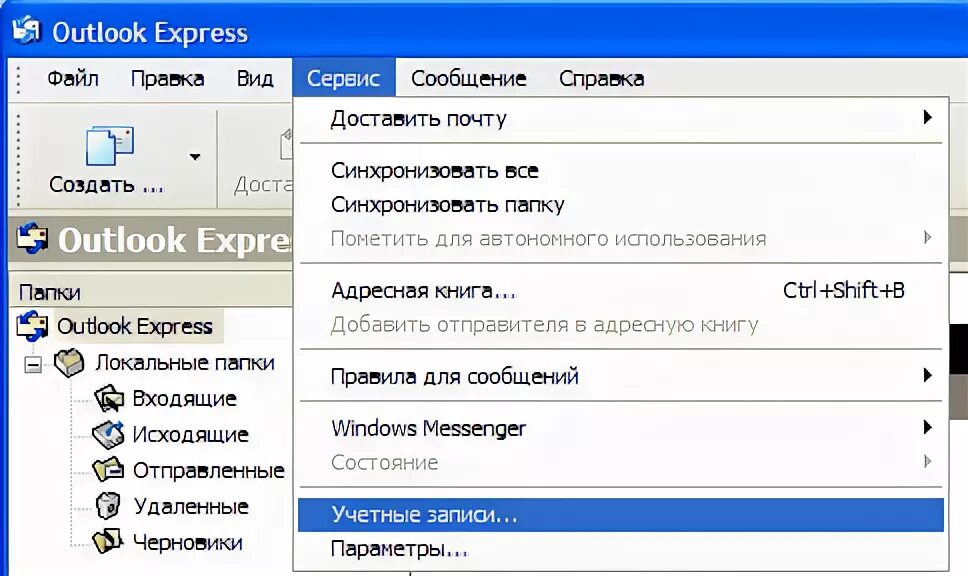Open the Справка menu

pyautogui.click(x=601, y=78)
